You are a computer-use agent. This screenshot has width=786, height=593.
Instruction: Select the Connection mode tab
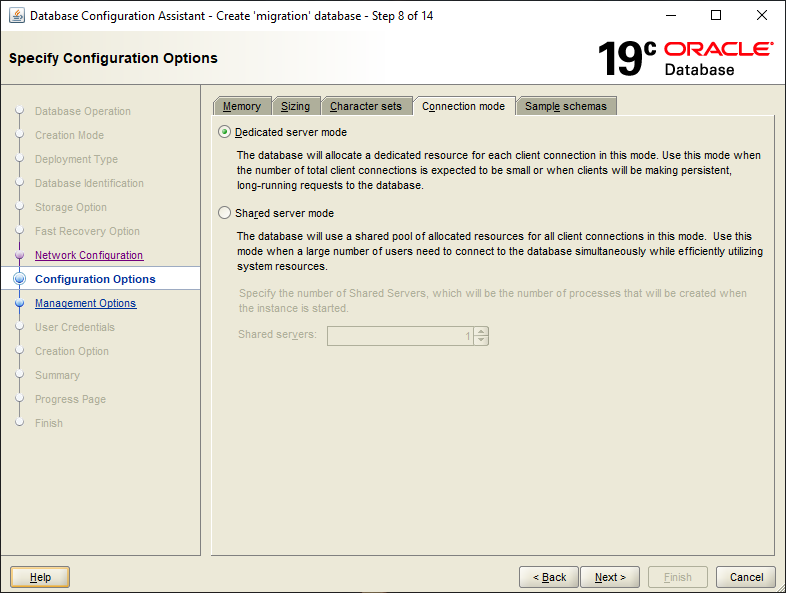tap(464, 106)
